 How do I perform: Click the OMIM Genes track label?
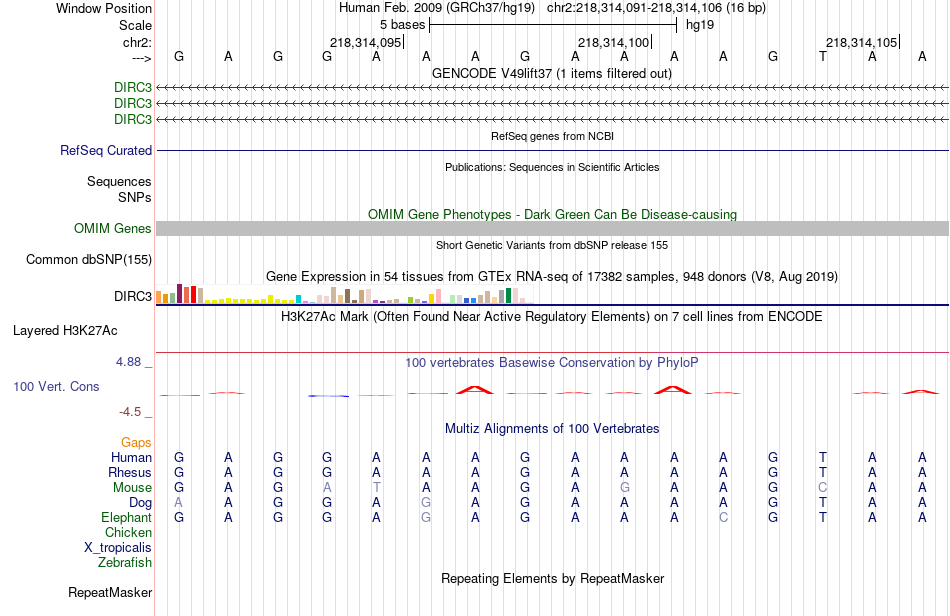pyautogui.click(x=113, y=228)
